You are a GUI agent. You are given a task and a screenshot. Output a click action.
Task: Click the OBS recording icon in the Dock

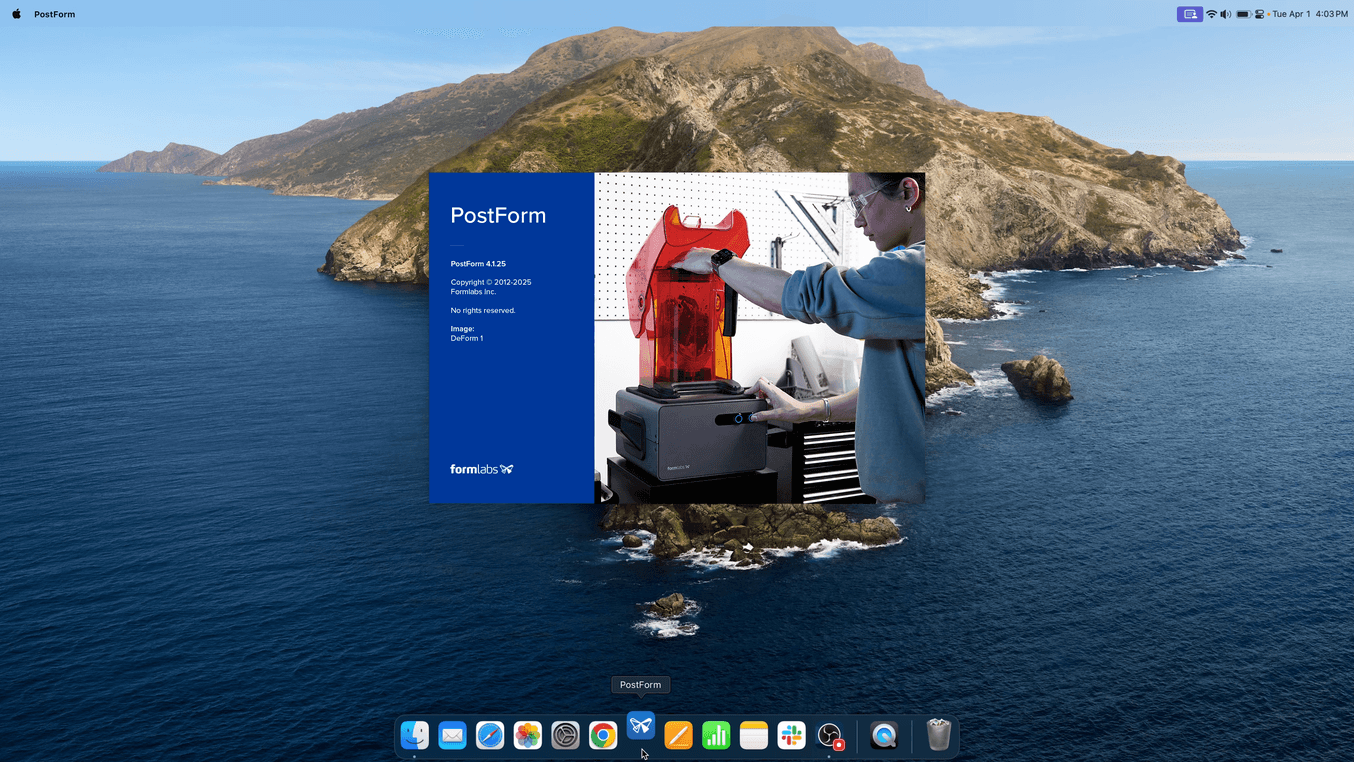[x=830, y=736]
